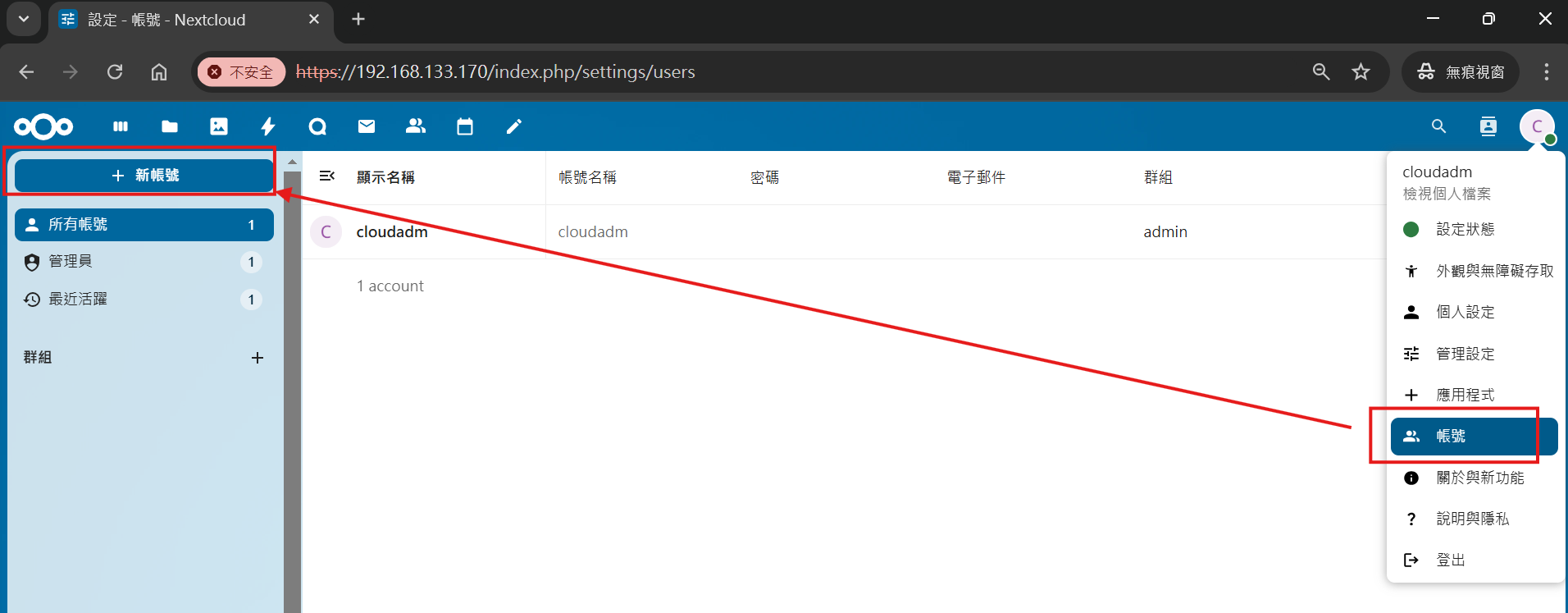Open the Files app folder icon
This screenshot has height=613, width=1568.
click(x=170, y=126)
